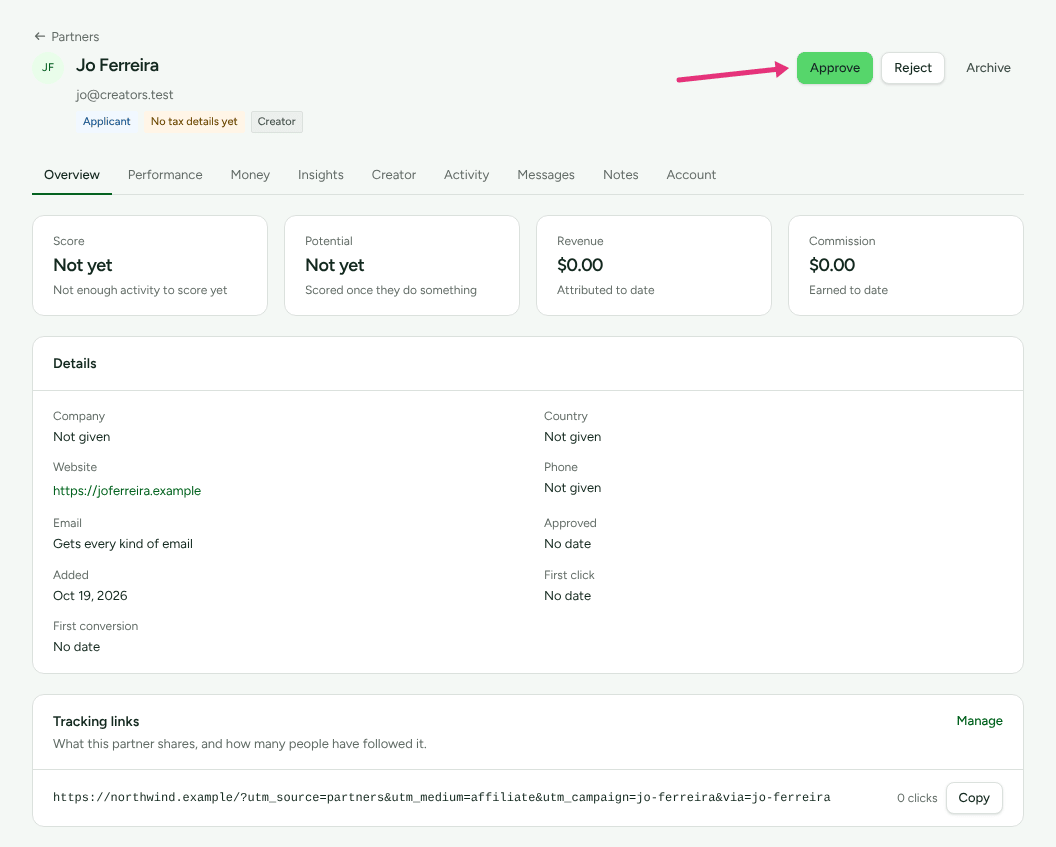Show the Activity tab

(x=466, y=175)
